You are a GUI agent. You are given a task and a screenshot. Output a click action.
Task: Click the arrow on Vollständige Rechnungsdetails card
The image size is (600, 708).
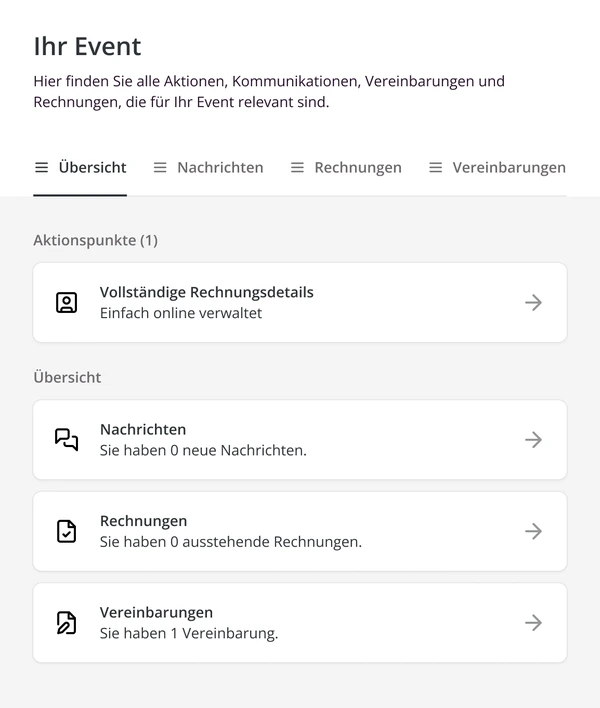[x=533, y=303]
